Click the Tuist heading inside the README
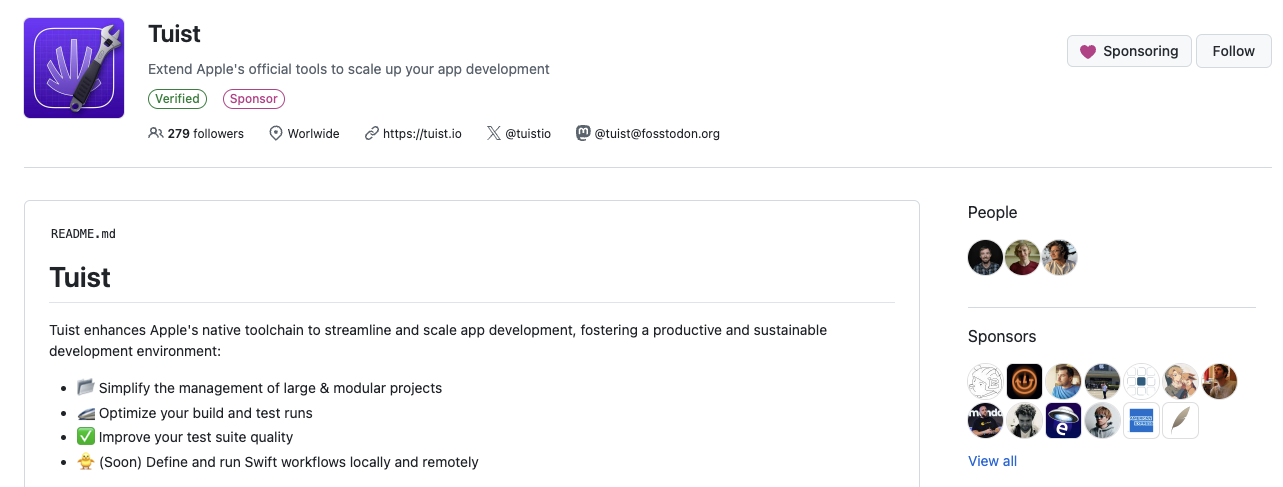The height and width of the screenshot is (487, 1283). pyautogui.click(x=80, y=277)
